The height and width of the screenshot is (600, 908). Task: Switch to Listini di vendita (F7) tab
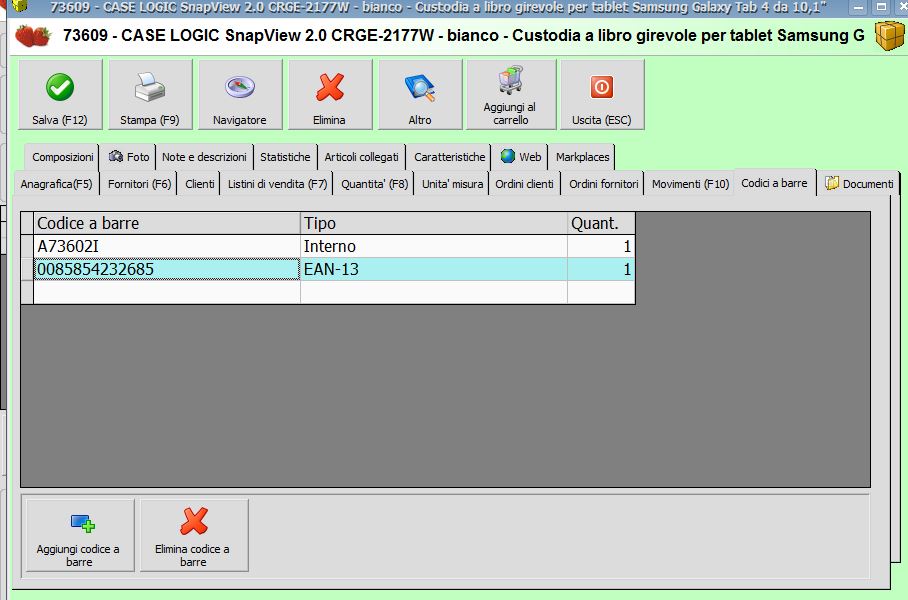[277, 184]
